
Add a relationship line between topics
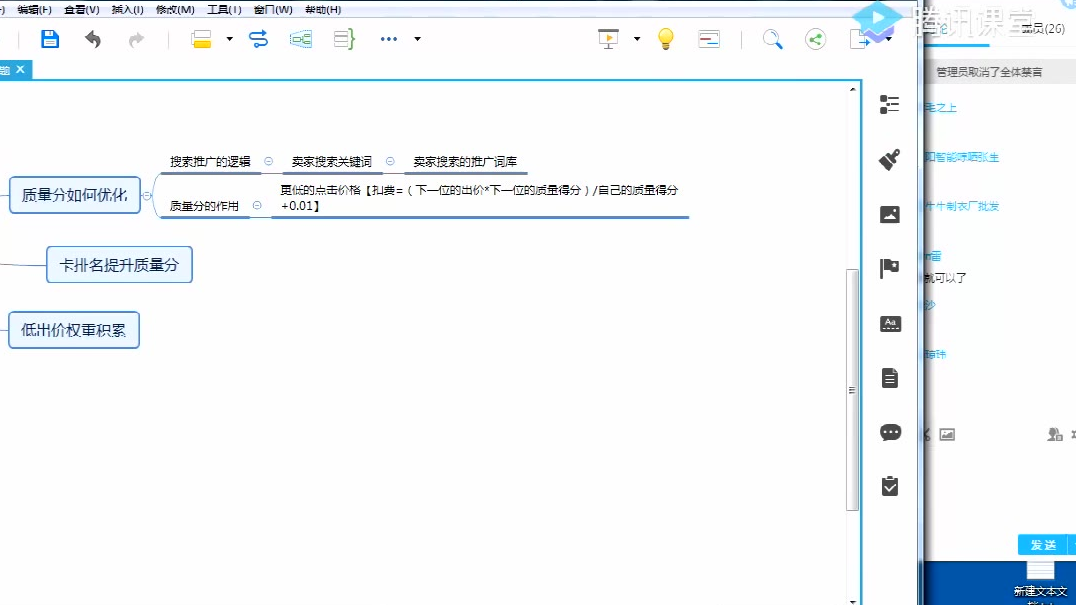(x=259, y=39)
